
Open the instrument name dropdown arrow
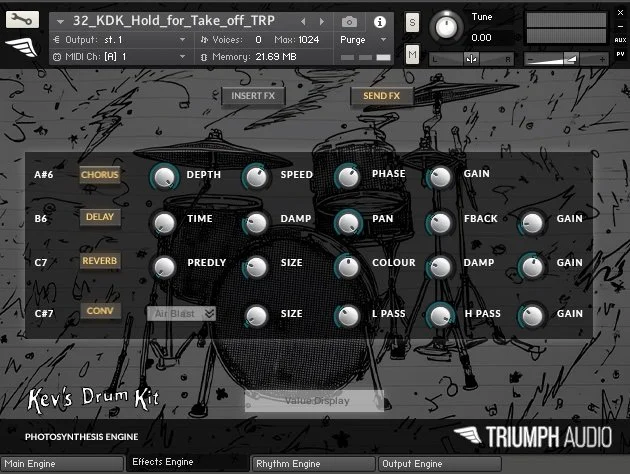pos(60,21)
